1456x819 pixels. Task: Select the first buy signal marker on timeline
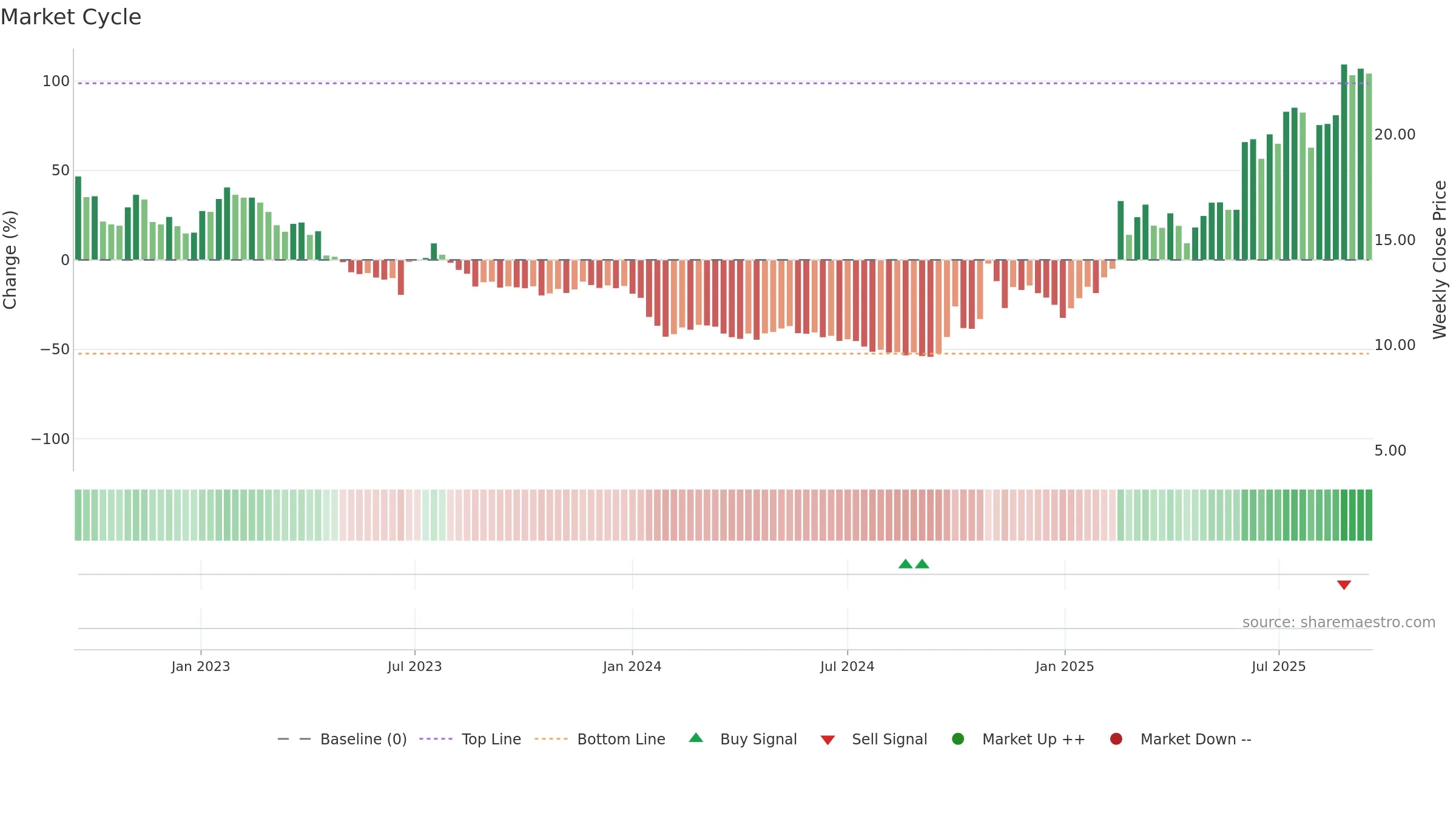coord(905,564)
